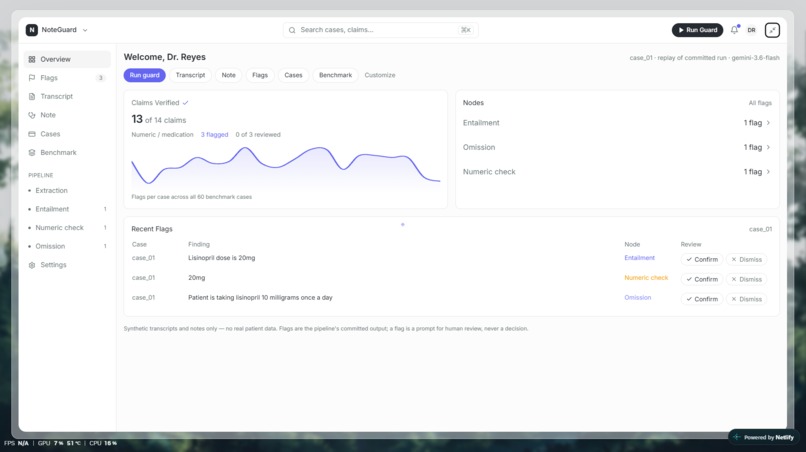Image resolution: width=806 pixels, height=452 pixels.
Task: Switch to the Note tab pill
Action: pyautogui.click(x=228, y=75)
